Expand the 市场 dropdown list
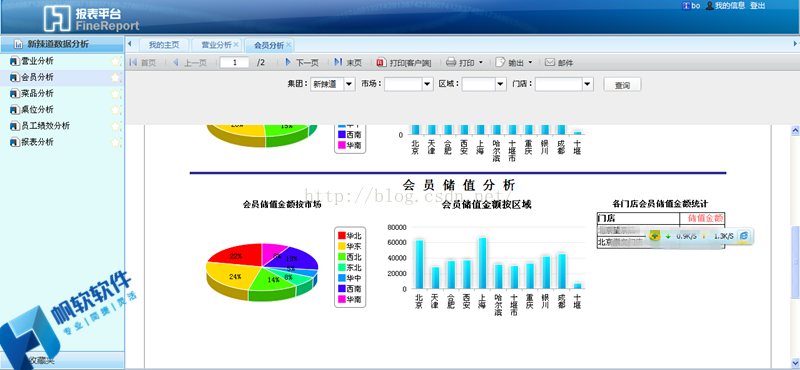This screenshot has width=800, height=370. pyautogui.click(x=428, y=84)
